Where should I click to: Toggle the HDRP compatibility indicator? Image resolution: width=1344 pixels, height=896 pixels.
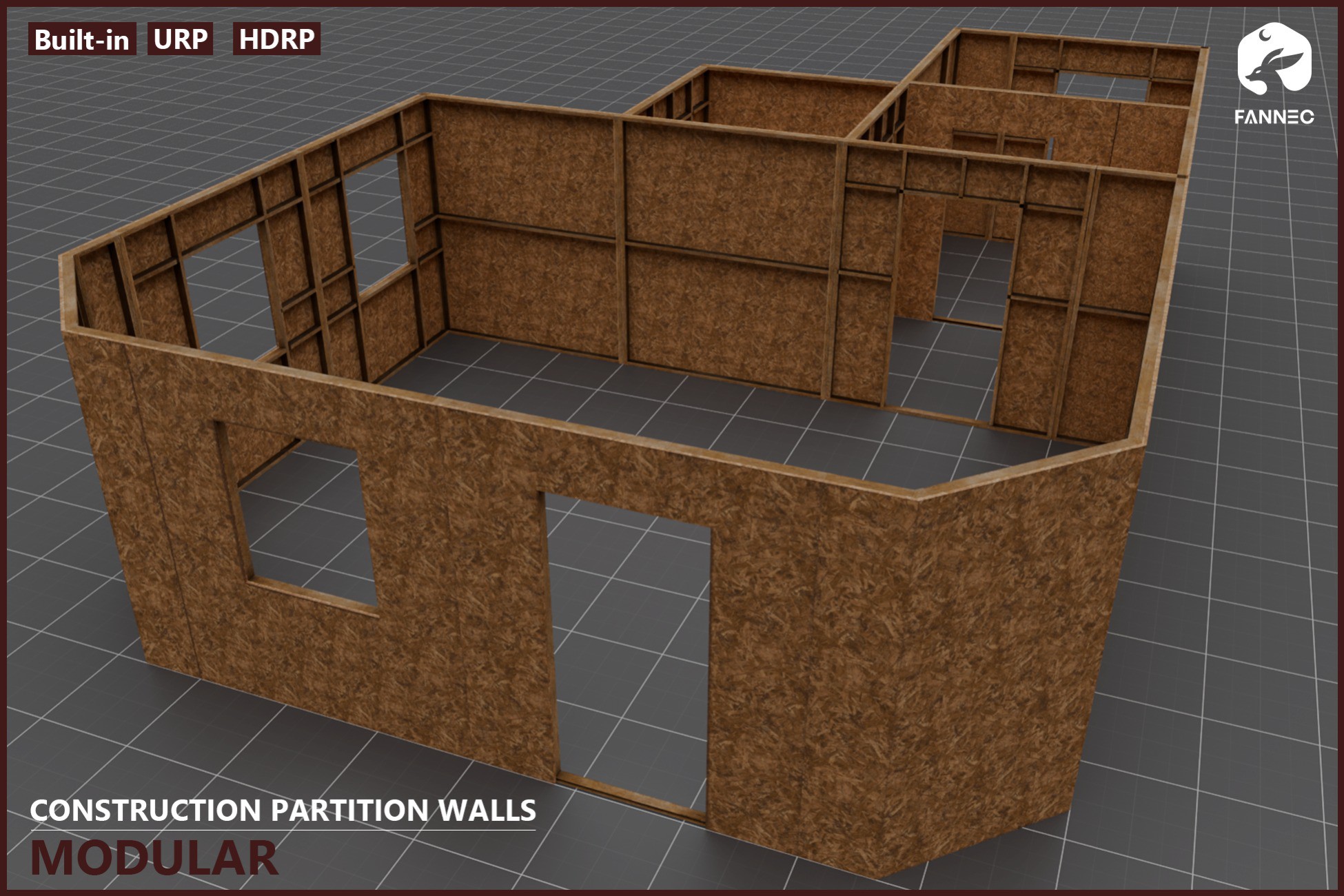pyautogui.click(x=277, y=39)
